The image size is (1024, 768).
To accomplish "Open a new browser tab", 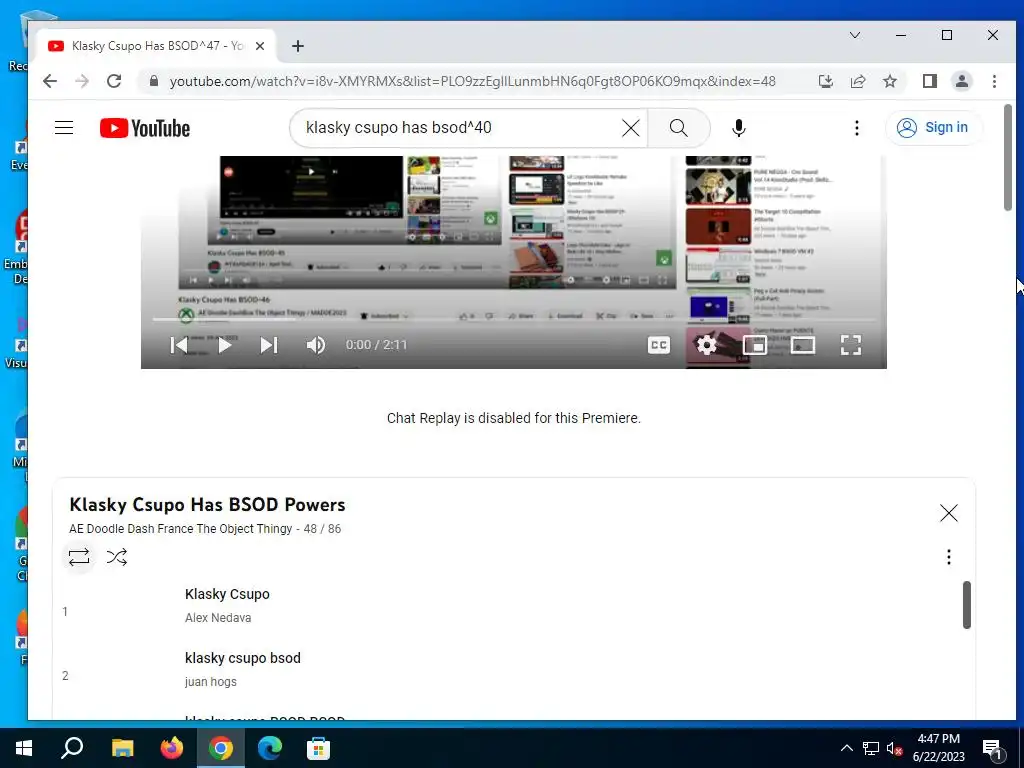I will pyautogui.click(x=298, y=46).
